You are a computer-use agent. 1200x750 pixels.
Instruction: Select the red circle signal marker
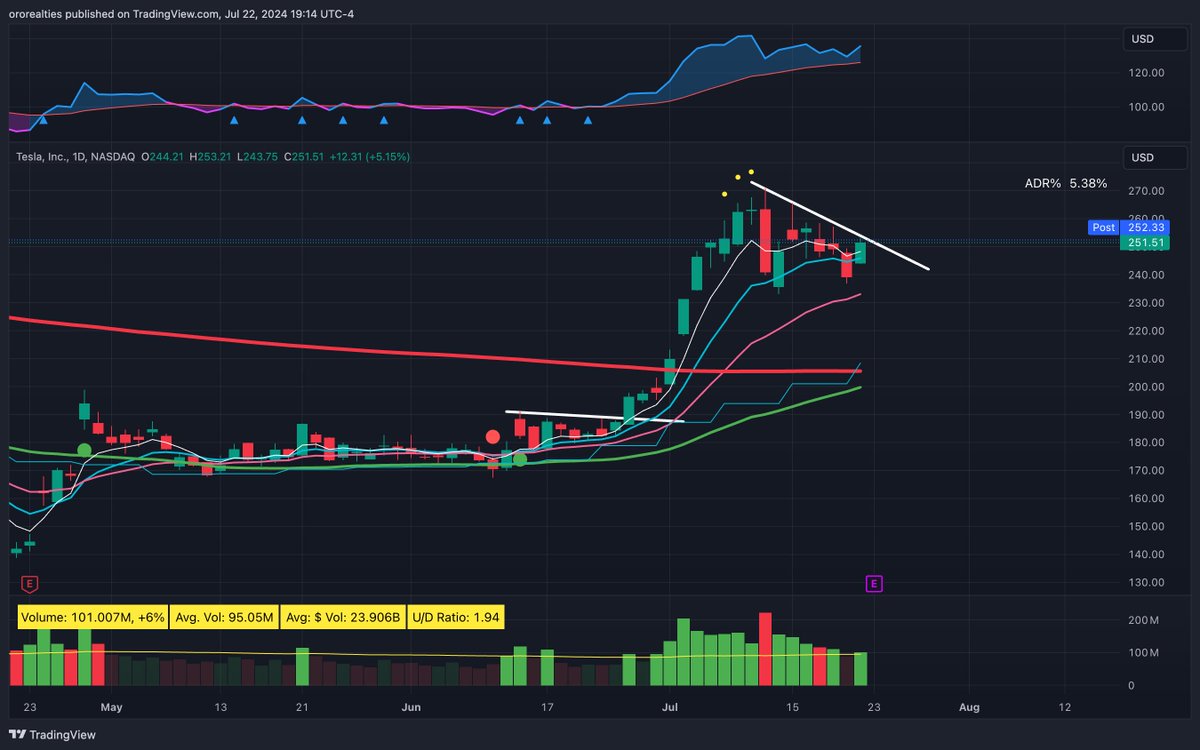point(492,437)
